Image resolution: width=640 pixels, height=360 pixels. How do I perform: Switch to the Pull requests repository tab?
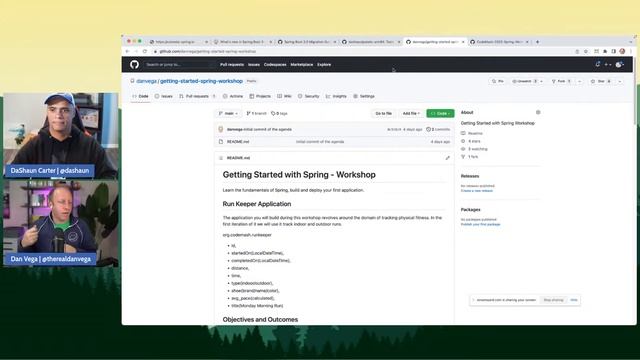click(x=198, y=96)
